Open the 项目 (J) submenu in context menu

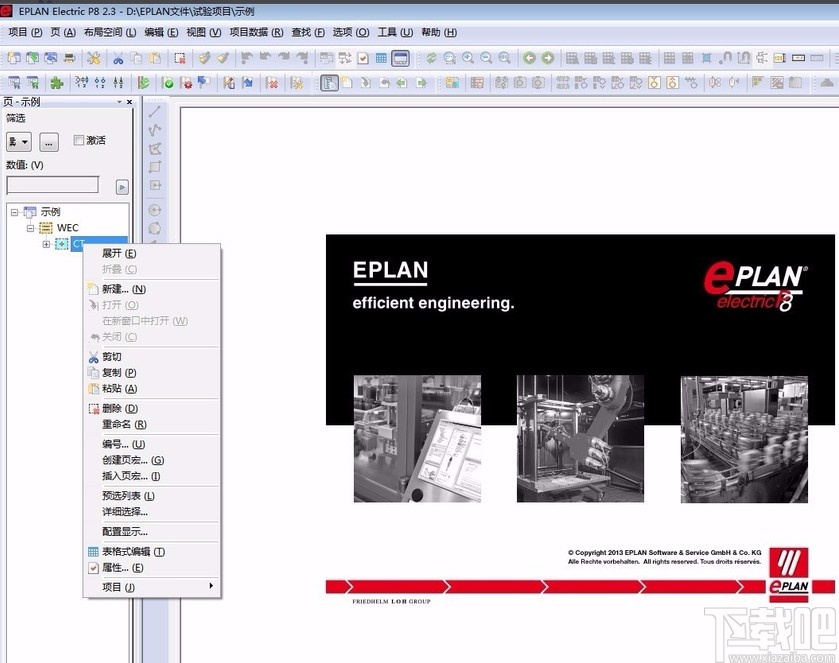point(152,587)
